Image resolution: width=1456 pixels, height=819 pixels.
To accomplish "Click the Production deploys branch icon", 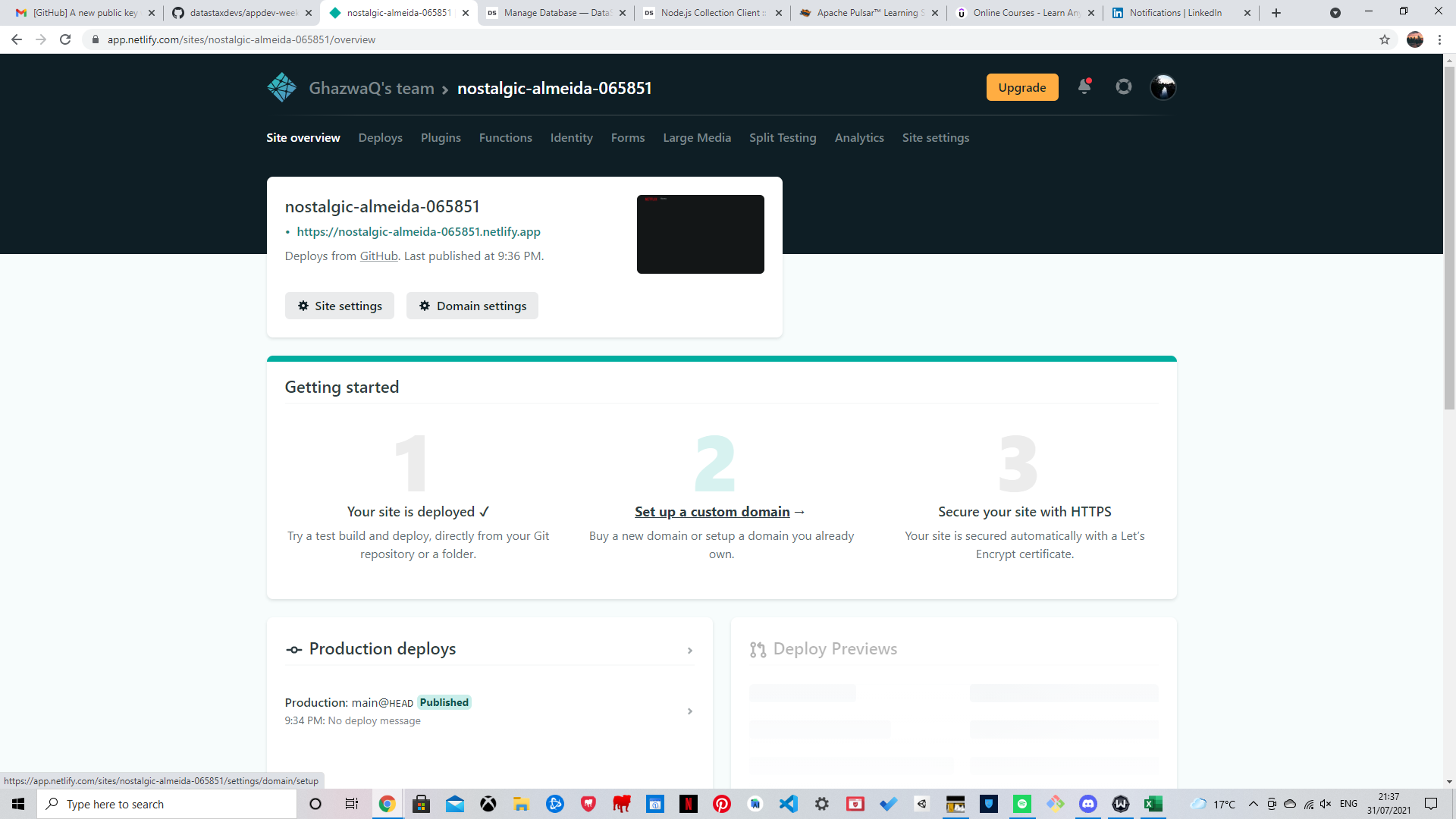I will [293, 650].
